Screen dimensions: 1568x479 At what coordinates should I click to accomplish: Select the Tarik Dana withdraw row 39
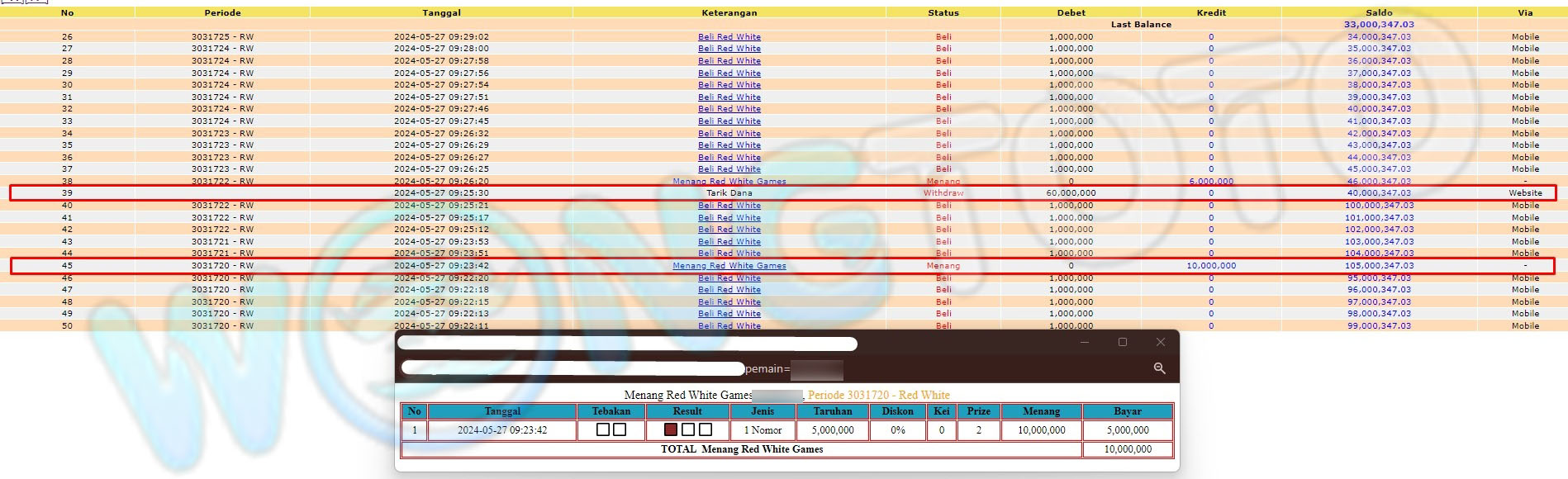pos(729,193)
